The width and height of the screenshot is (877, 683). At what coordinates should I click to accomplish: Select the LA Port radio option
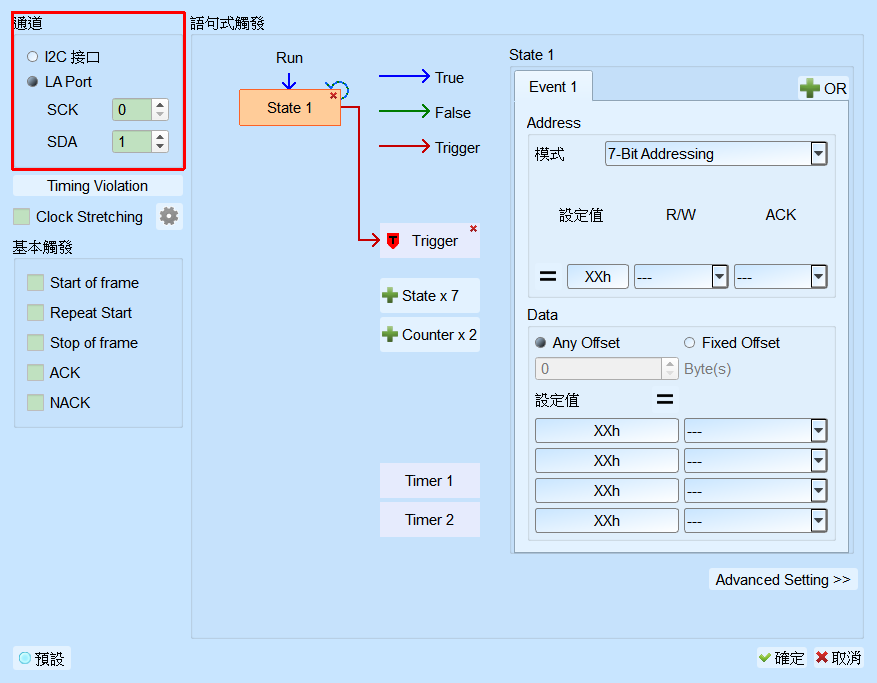point(32,82)
